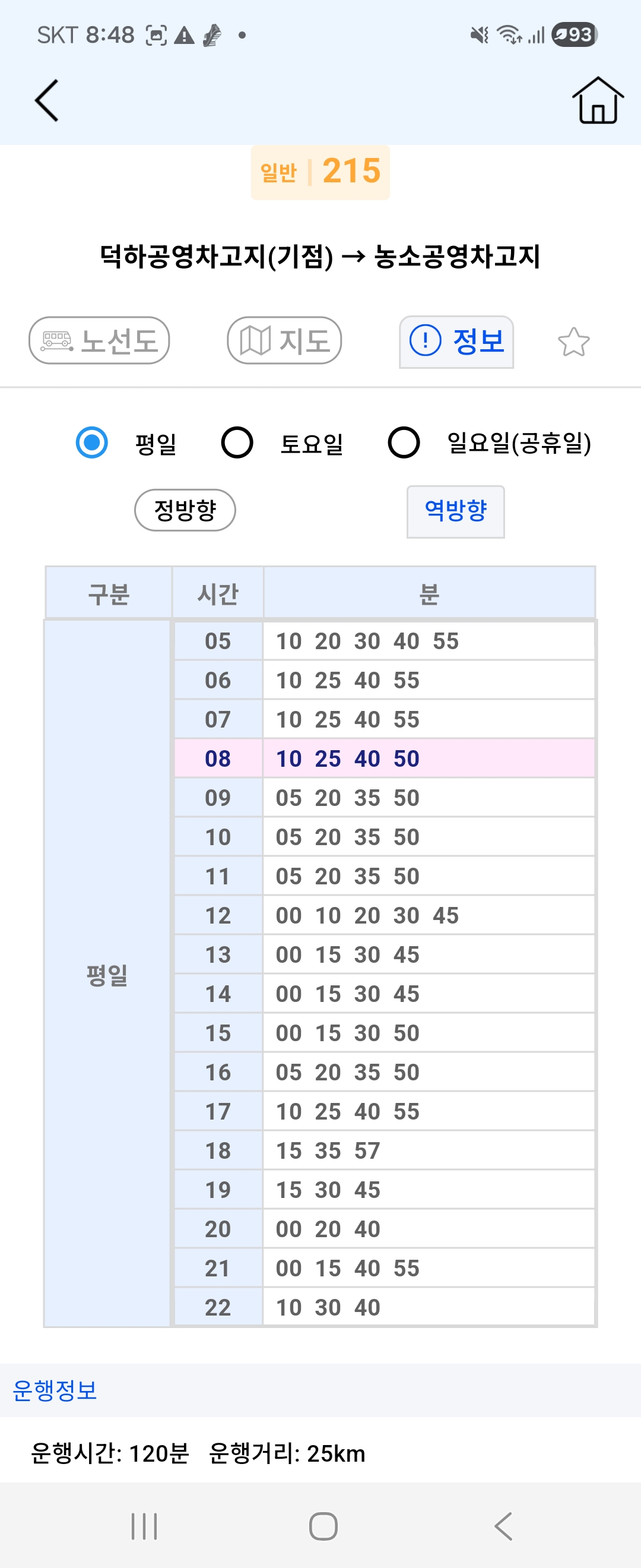Tap the battery indicator in status bar

(x=574, y=34)
